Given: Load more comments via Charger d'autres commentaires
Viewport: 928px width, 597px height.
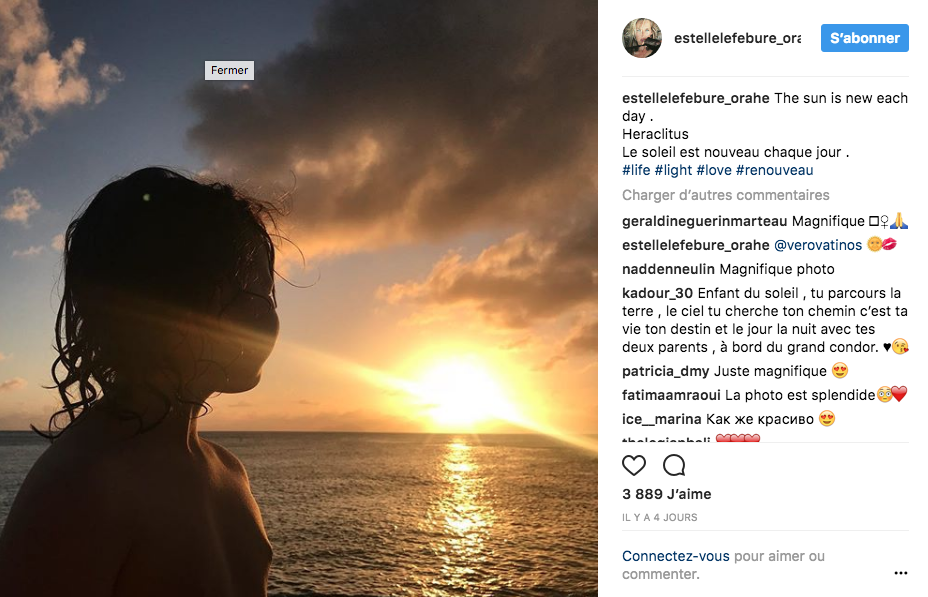Looking at the screenshot, I should [726, 196].
